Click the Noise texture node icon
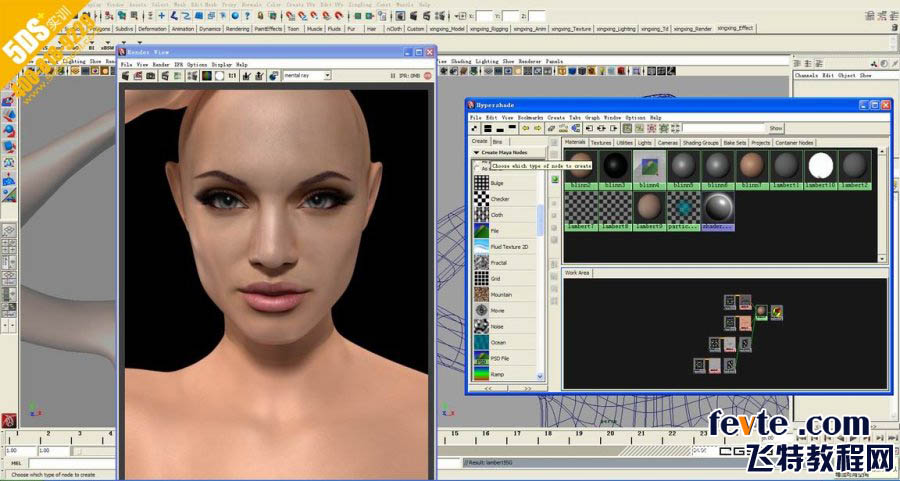The height and width of the screenshot is (481, 900). click(481, 326)
